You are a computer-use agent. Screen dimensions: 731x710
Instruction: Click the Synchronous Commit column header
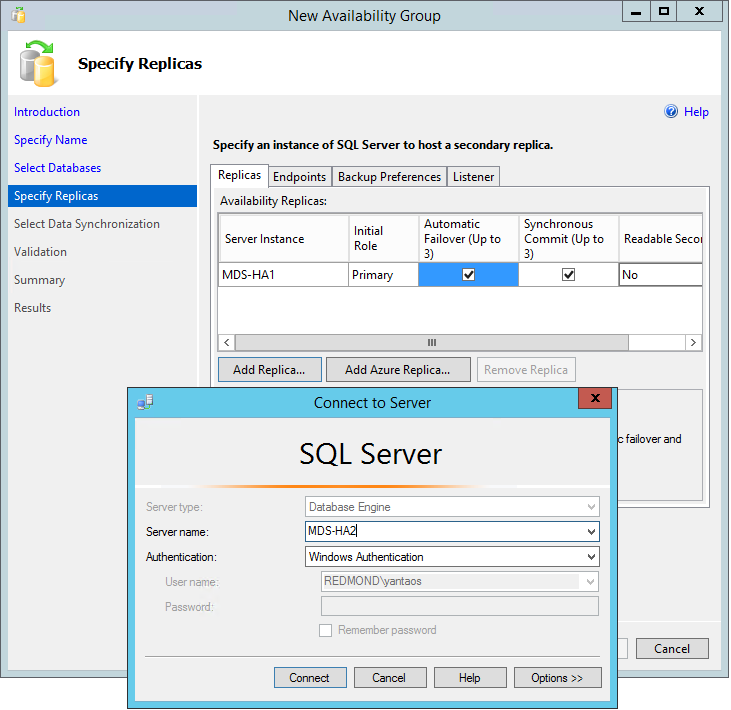tap(569, 239)
